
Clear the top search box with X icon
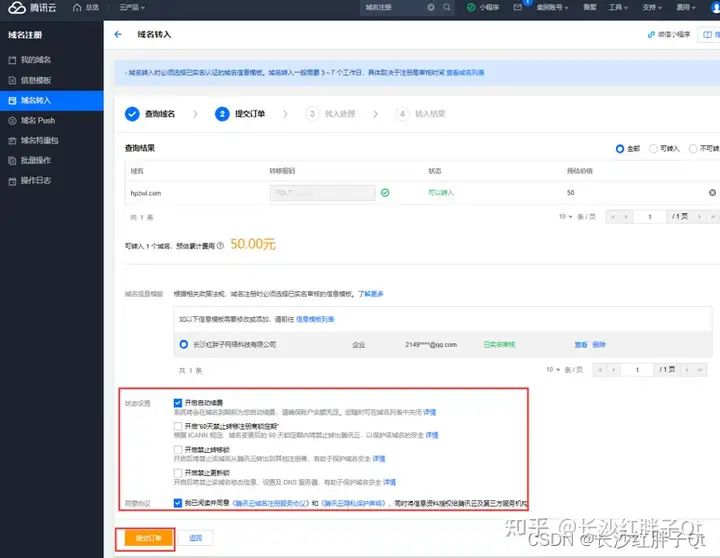[431, 7]
